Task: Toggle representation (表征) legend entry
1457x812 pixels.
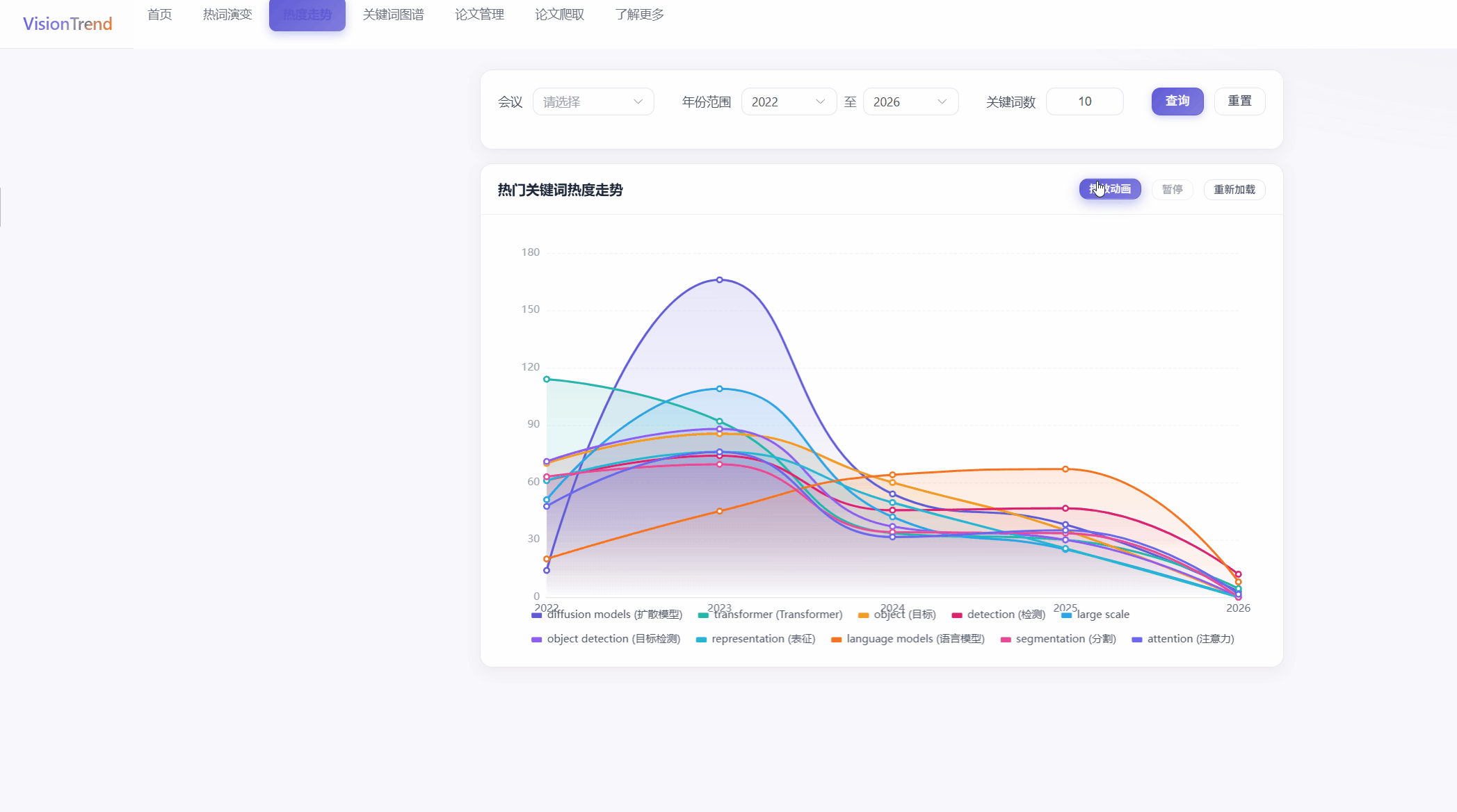Action: tap(755, 639)
